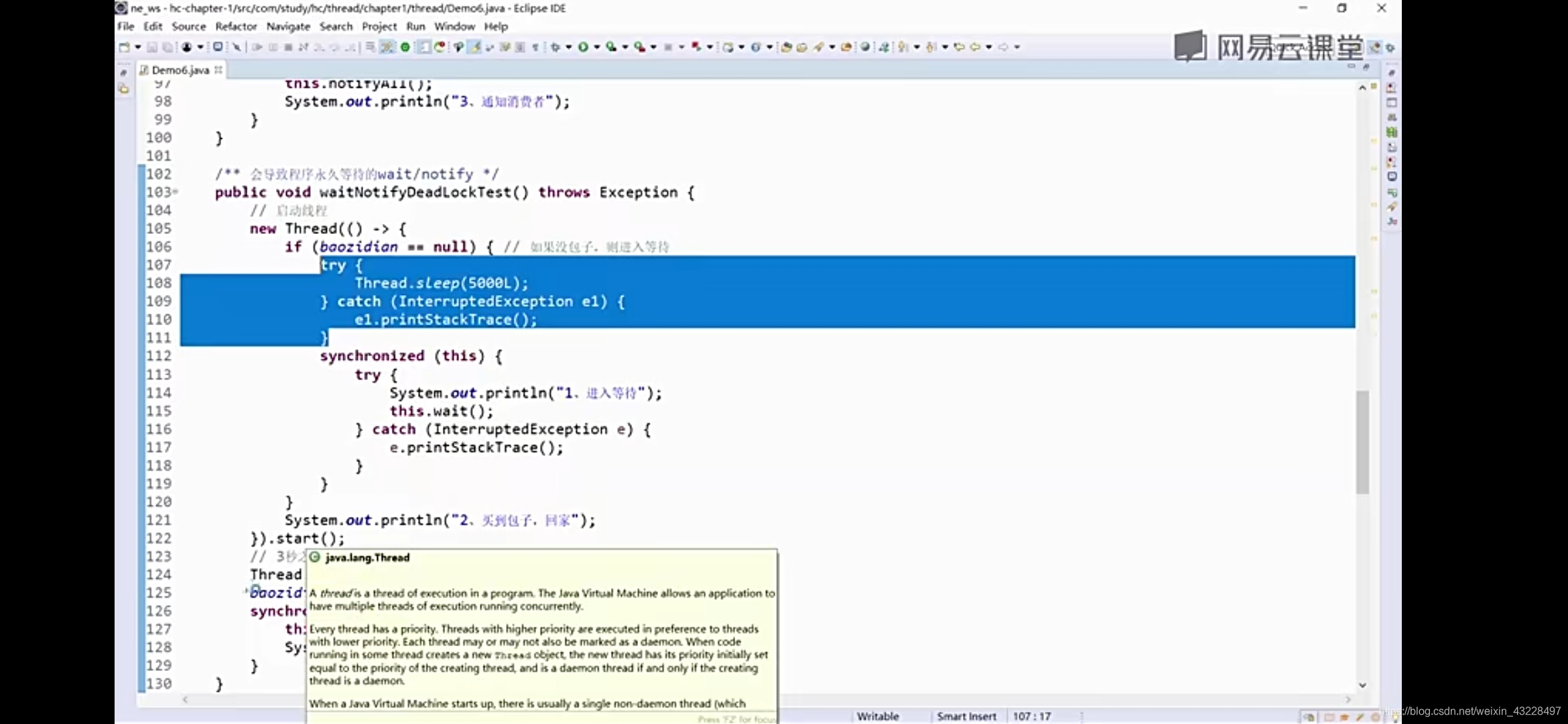Click the Terminate square icon

288,47
